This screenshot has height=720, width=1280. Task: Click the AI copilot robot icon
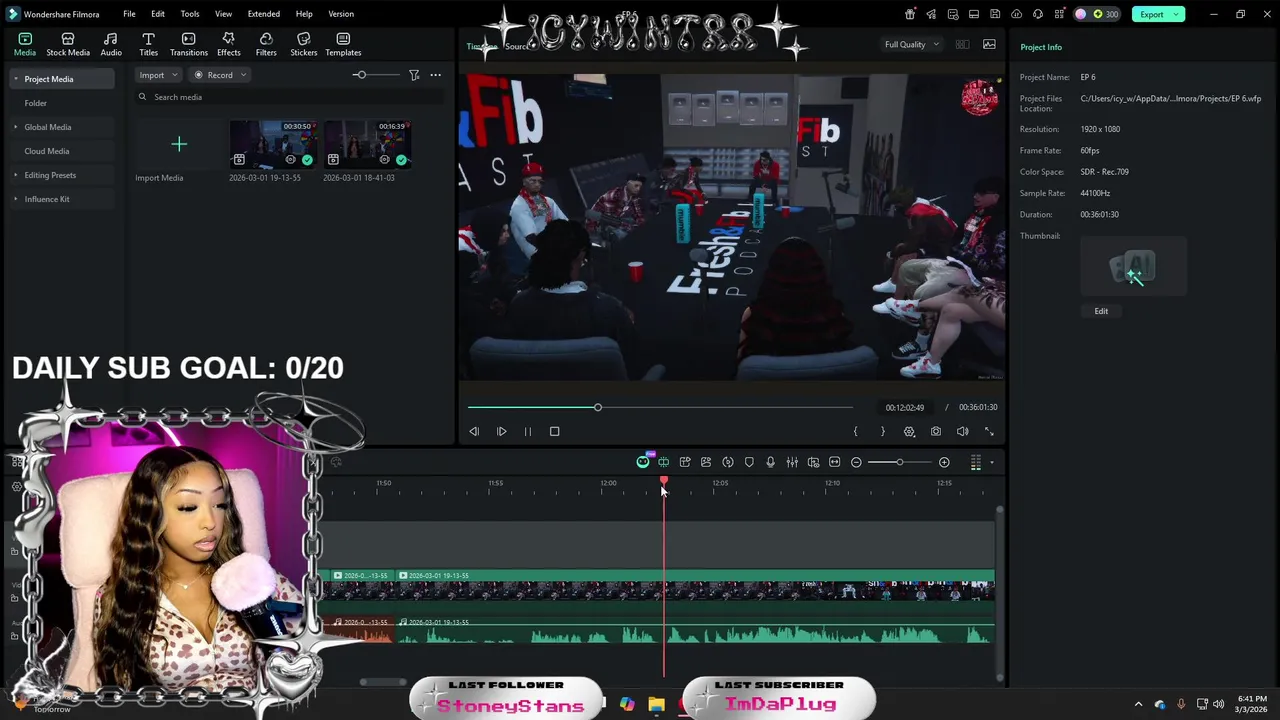pos(643,462)
